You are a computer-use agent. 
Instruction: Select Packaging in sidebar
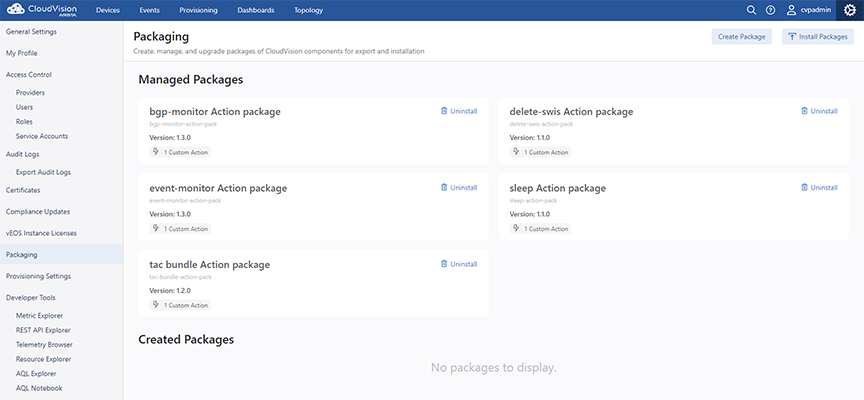click(x=62, y=255)
